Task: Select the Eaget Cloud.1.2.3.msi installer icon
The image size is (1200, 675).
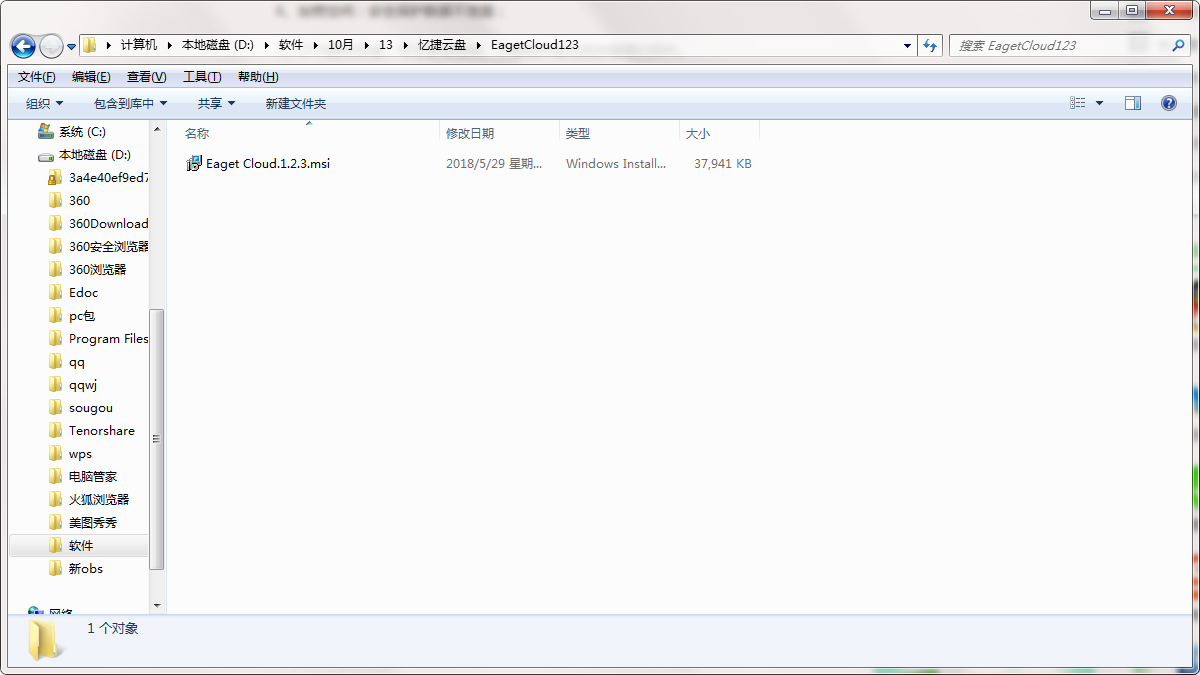Action: pyautogui.click(x=194, y=163)
